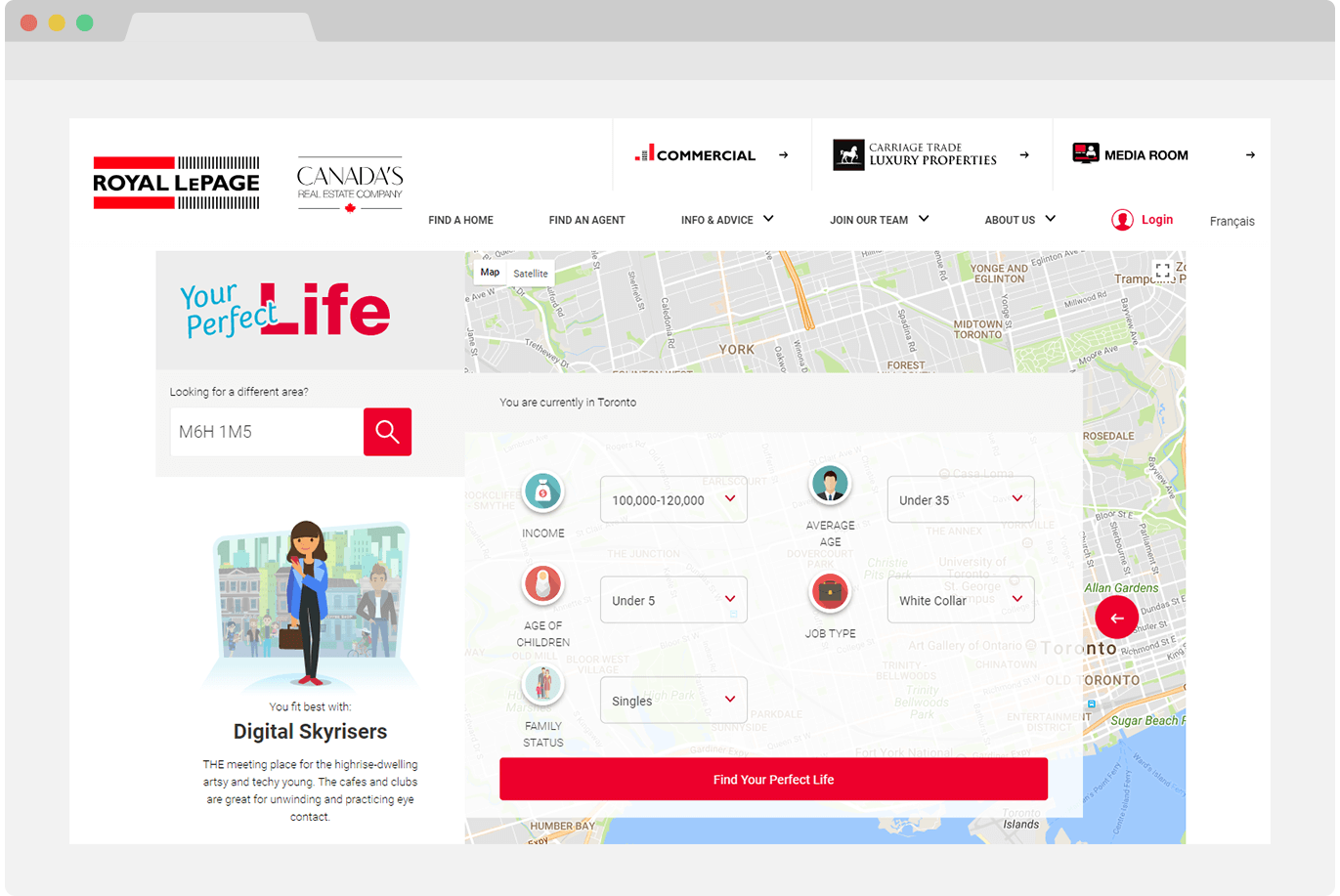Switch map to Map view

490,273
